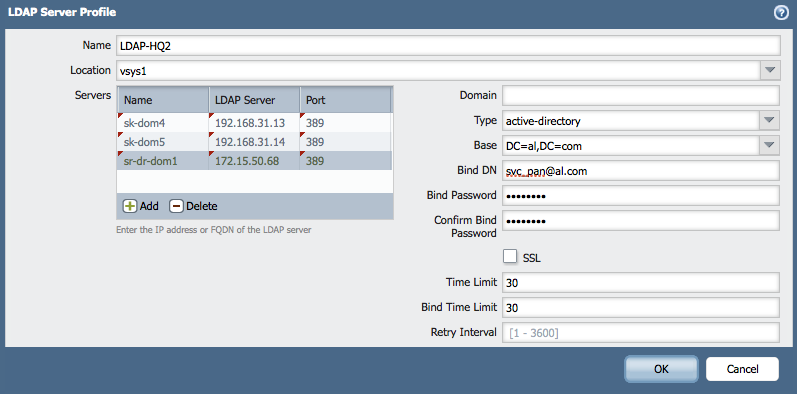Select the sk-dom4 server name cell

[x=163, y=123]
